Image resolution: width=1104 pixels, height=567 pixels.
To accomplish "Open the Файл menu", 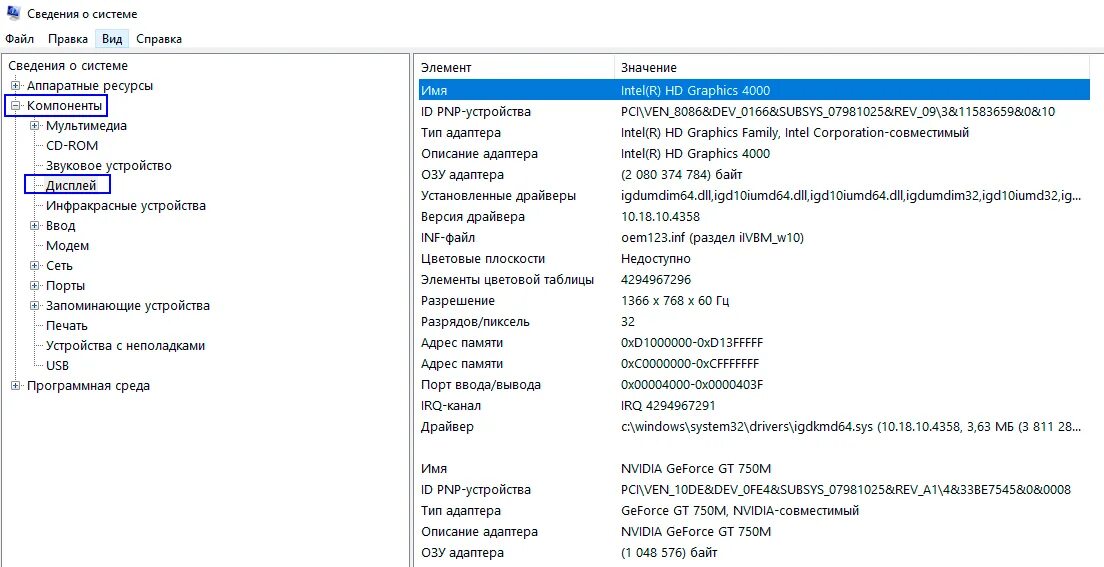I will click(20, 39).
